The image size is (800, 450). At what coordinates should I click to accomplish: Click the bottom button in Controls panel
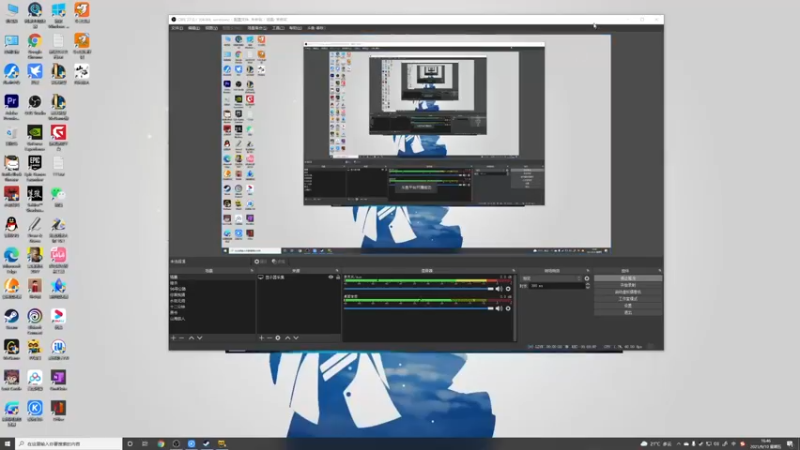coord(628,312)
